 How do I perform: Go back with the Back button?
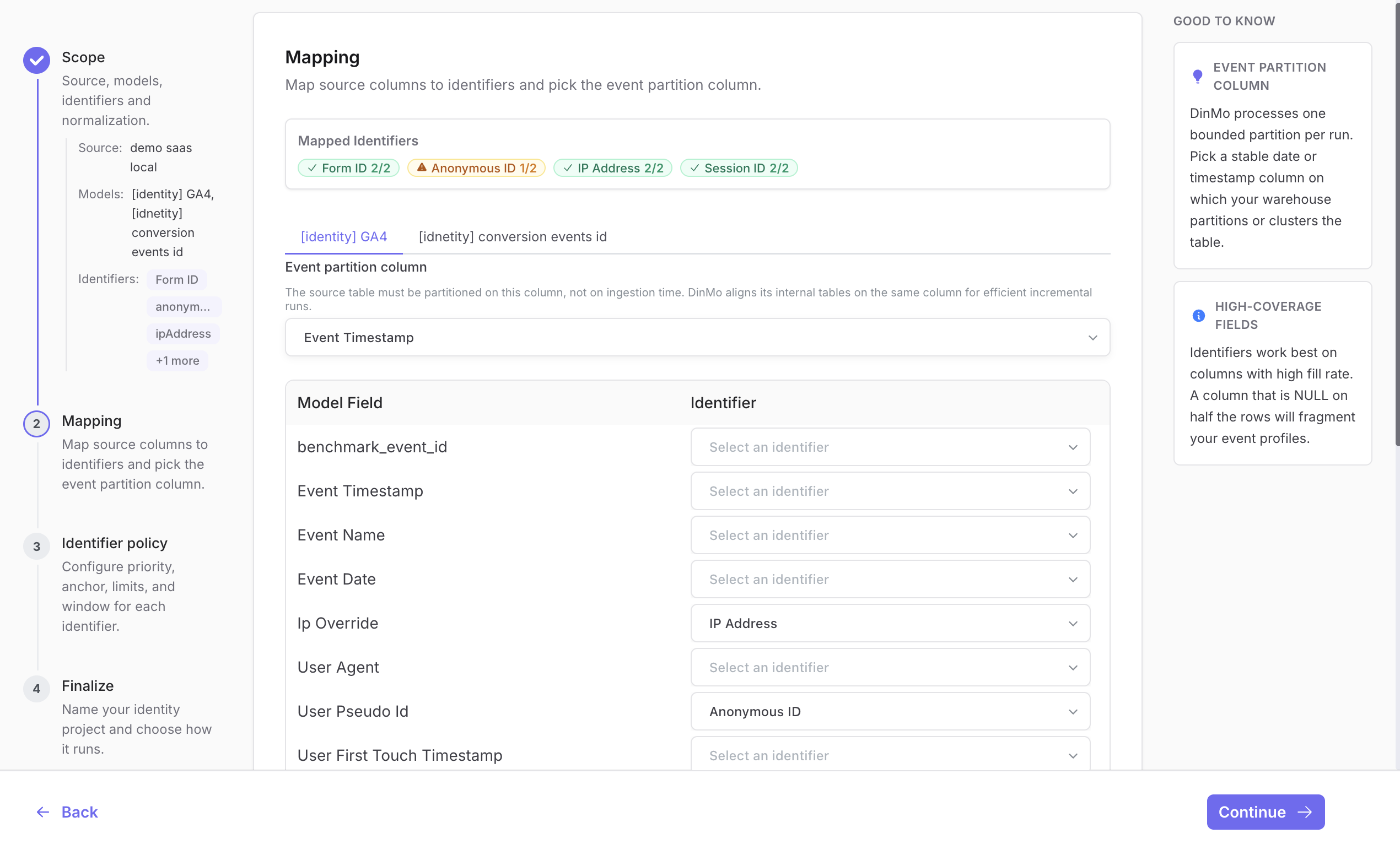tap(67, 811)
